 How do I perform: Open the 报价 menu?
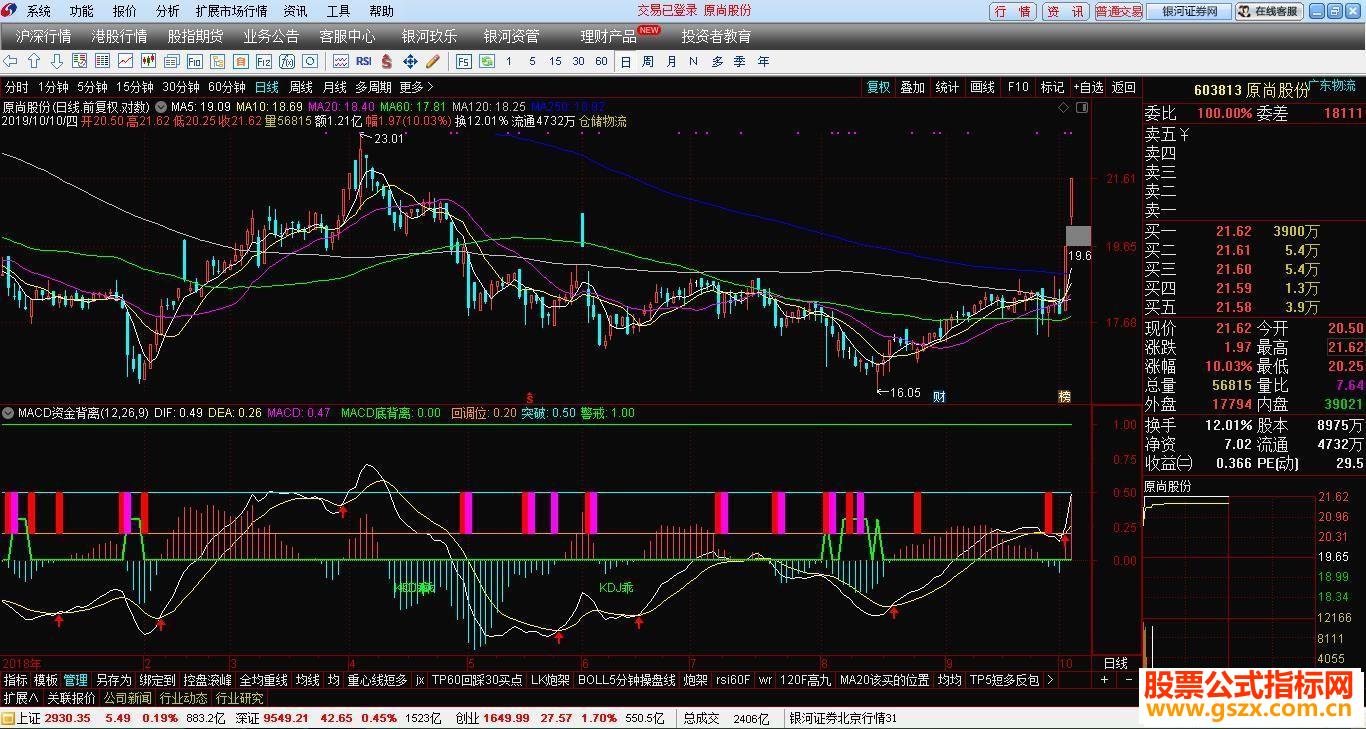click(125, 11)
